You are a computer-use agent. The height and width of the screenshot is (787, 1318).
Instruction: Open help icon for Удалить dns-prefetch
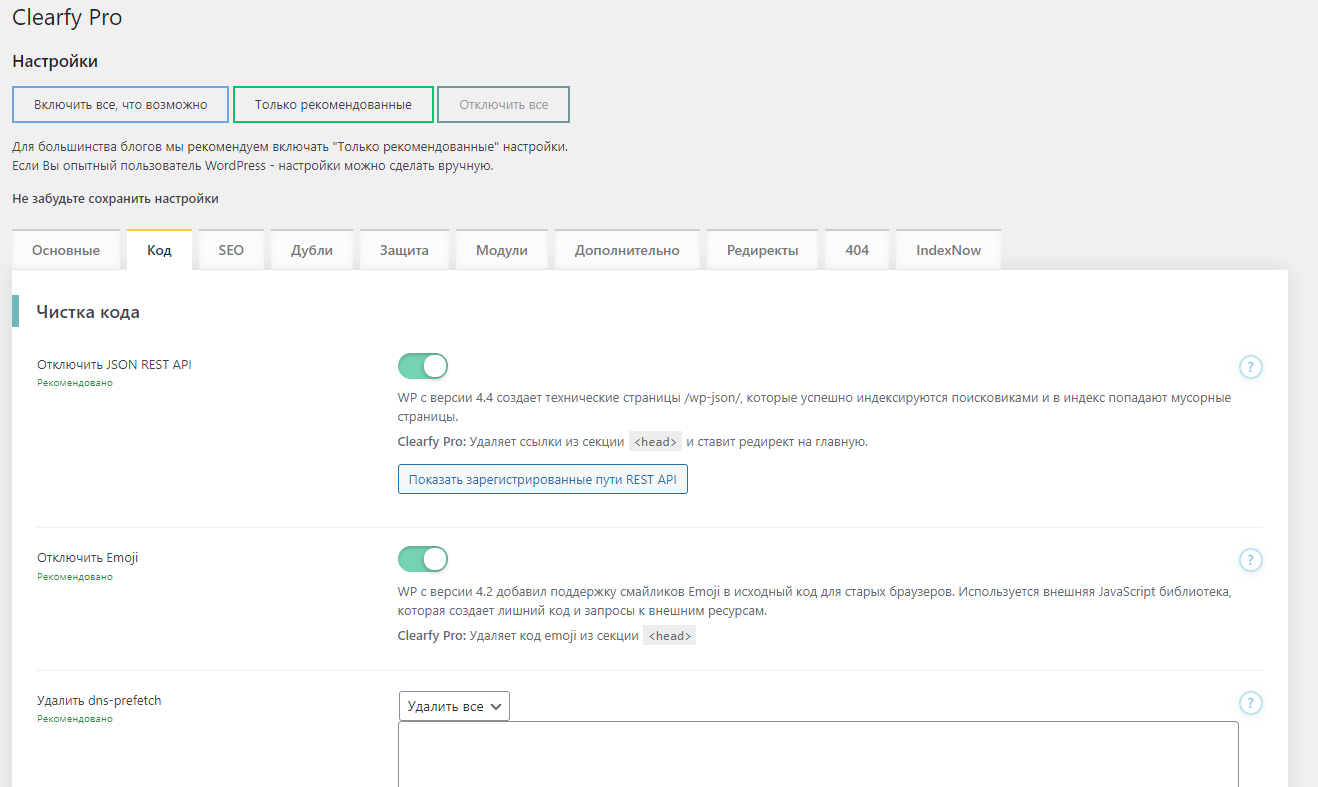[x=1251, y=703]
